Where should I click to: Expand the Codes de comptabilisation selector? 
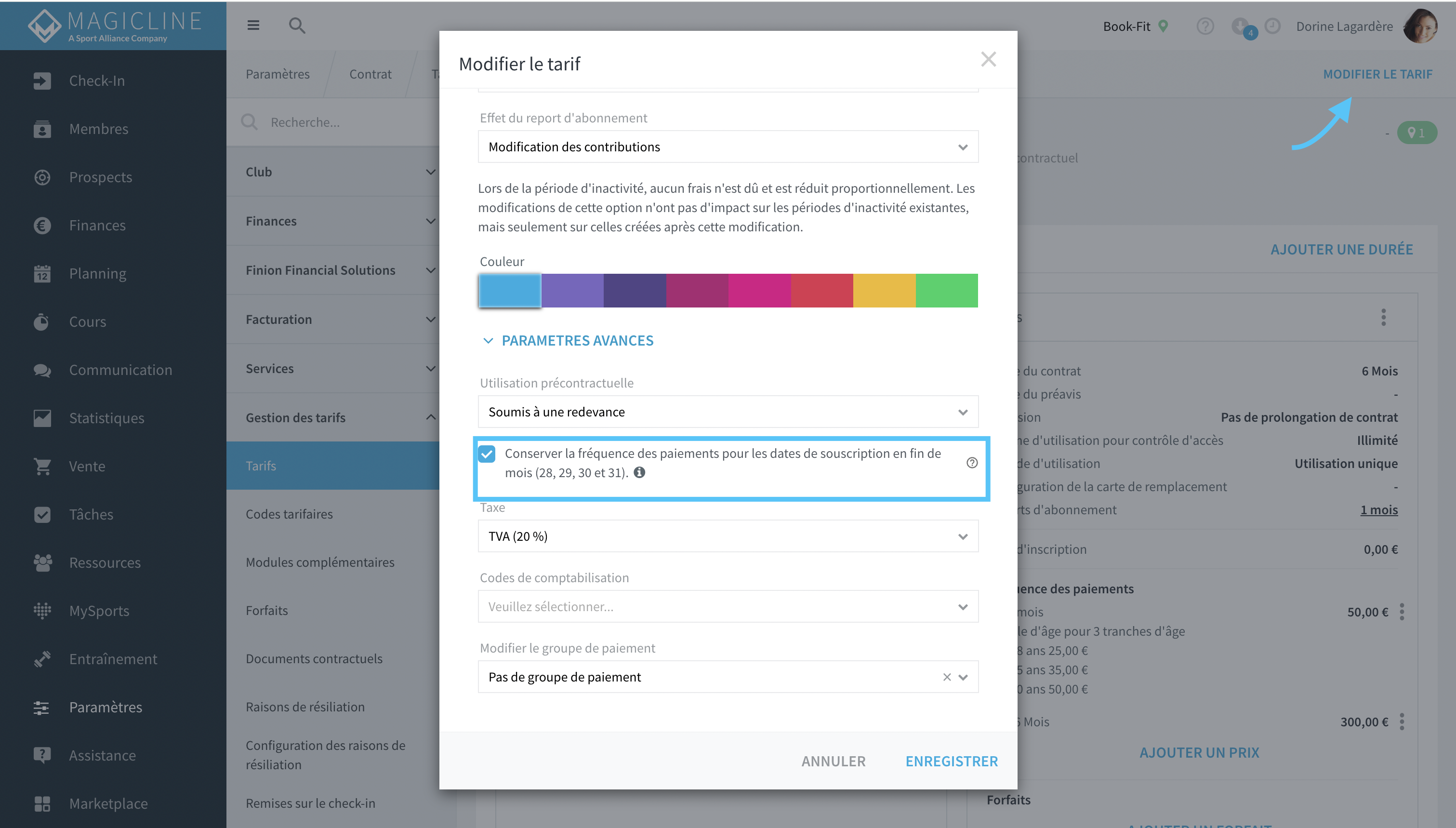click(728, 607)
